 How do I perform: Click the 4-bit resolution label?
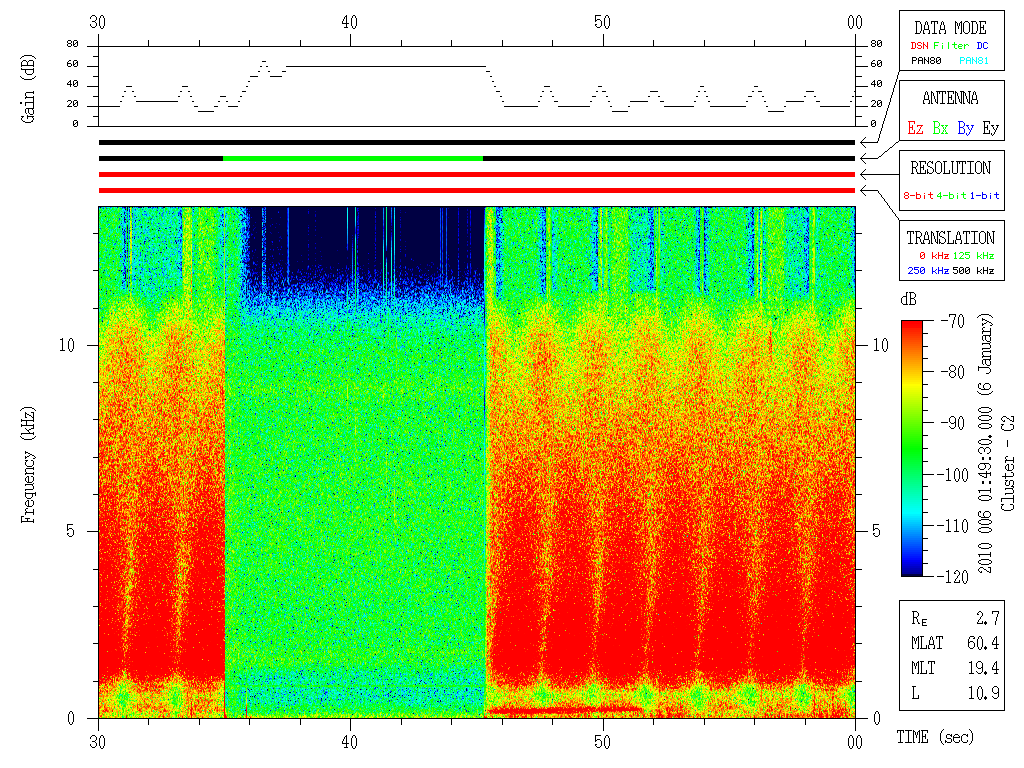pos(951,195)
